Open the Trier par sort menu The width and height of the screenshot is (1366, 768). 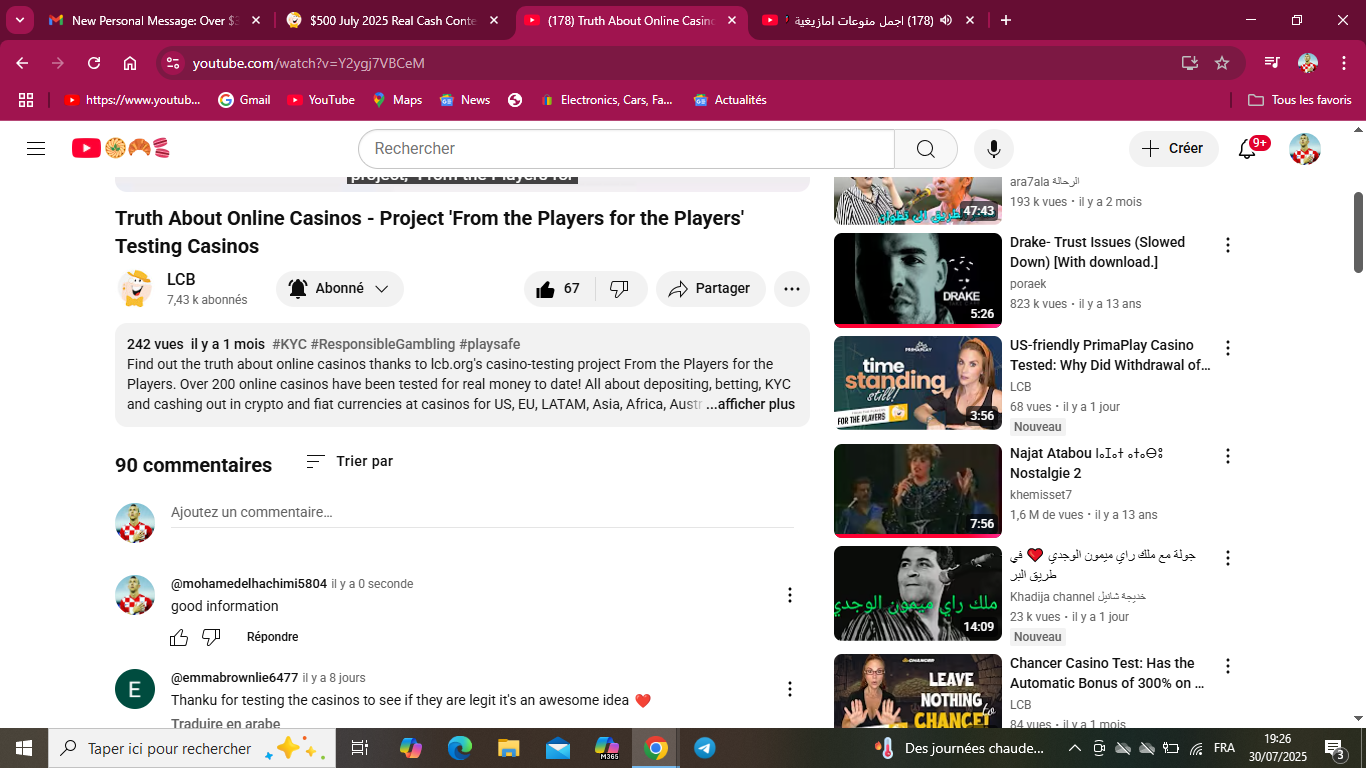(349, 461)
